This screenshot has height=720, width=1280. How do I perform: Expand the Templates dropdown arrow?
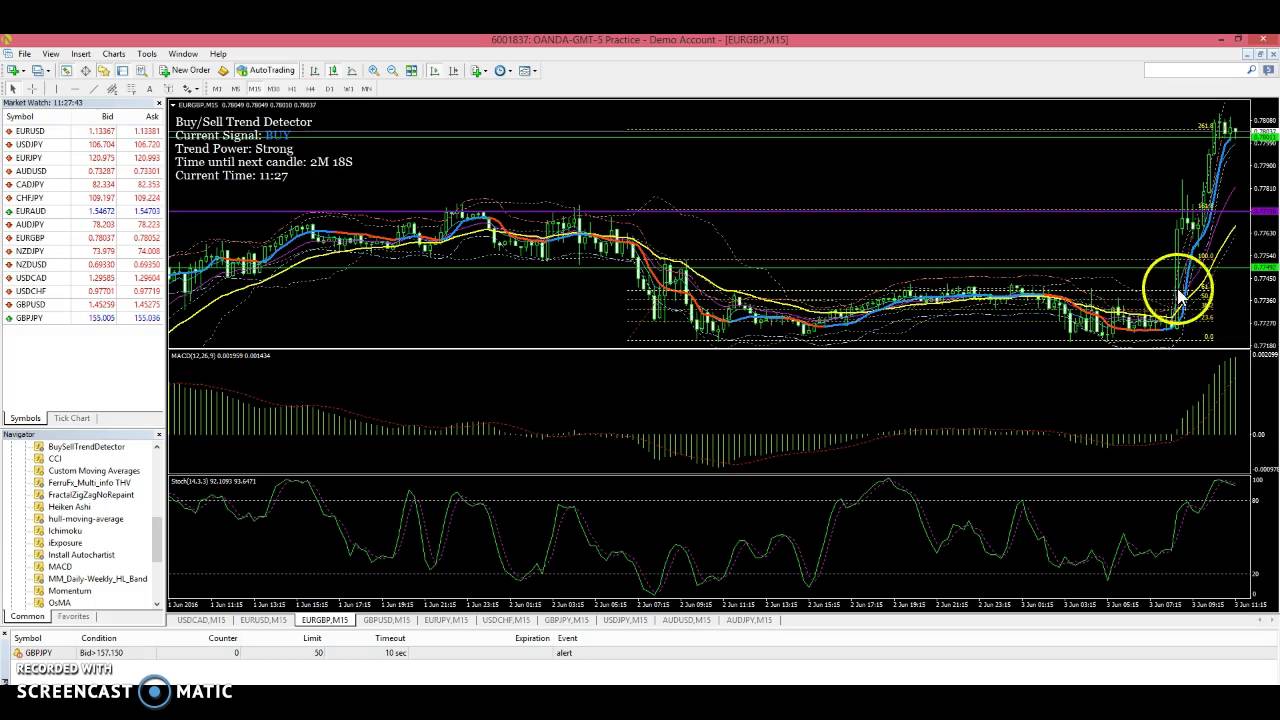pyautogui.click(x=535, y=71)
